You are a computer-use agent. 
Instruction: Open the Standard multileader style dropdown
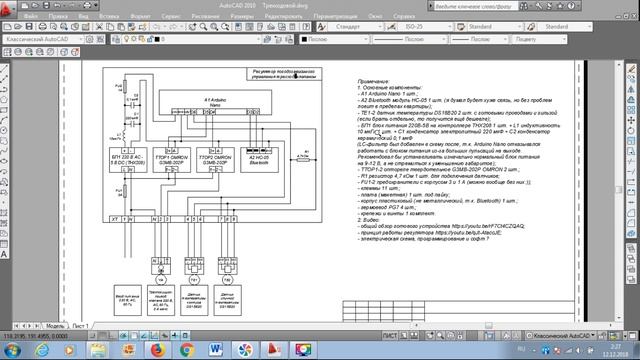pyautogui.click(x=589, y=27)
